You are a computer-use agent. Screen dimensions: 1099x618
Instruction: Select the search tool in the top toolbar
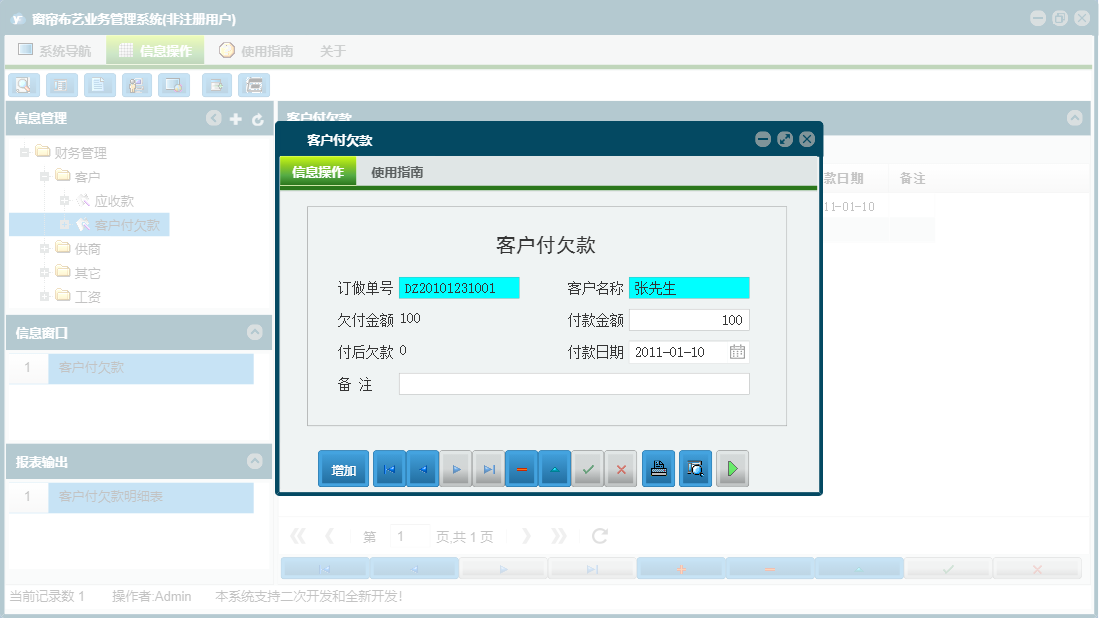click(23, 85)
